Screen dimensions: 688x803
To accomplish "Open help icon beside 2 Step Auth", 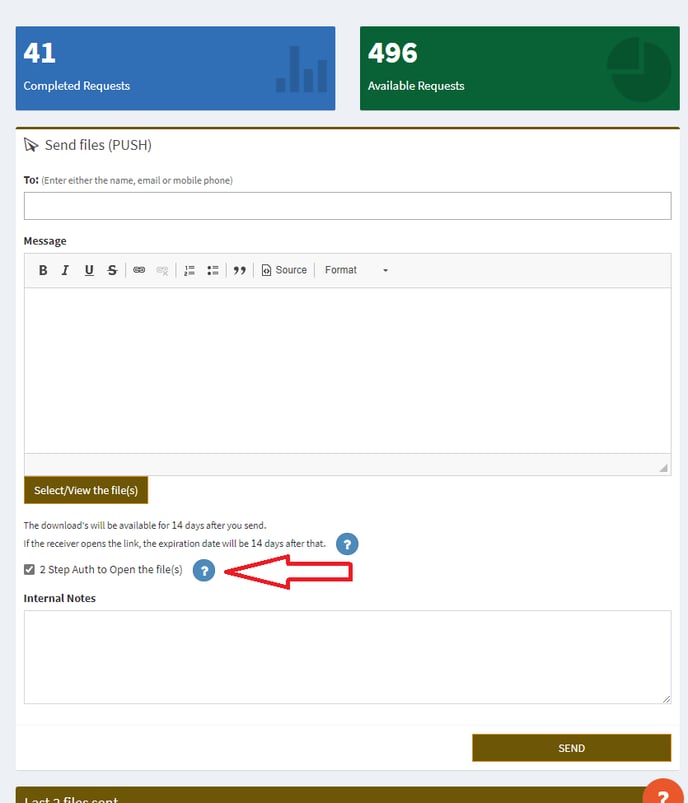I will [x=204, y=570].
